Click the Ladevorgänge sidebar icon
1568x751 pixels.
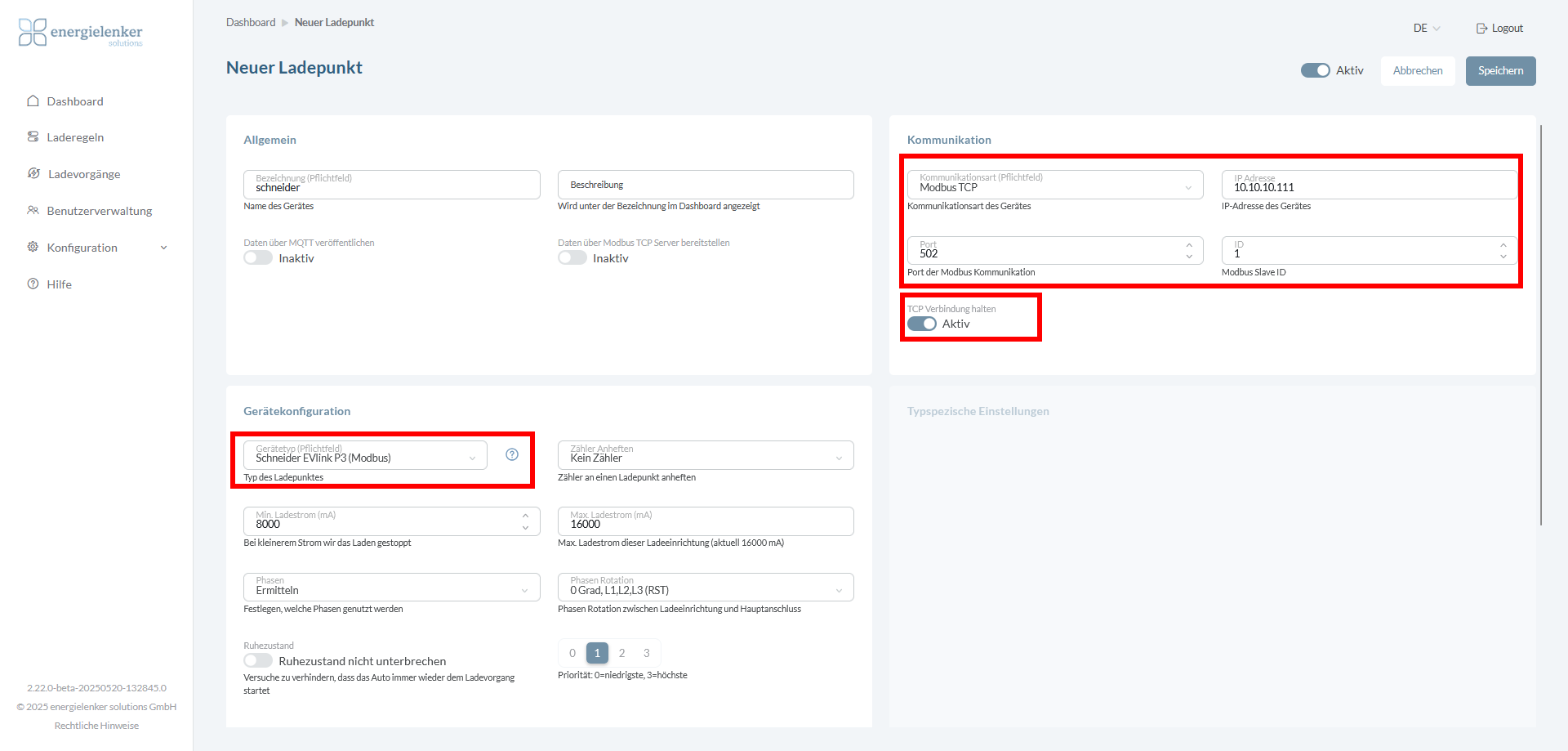(33, 174)
